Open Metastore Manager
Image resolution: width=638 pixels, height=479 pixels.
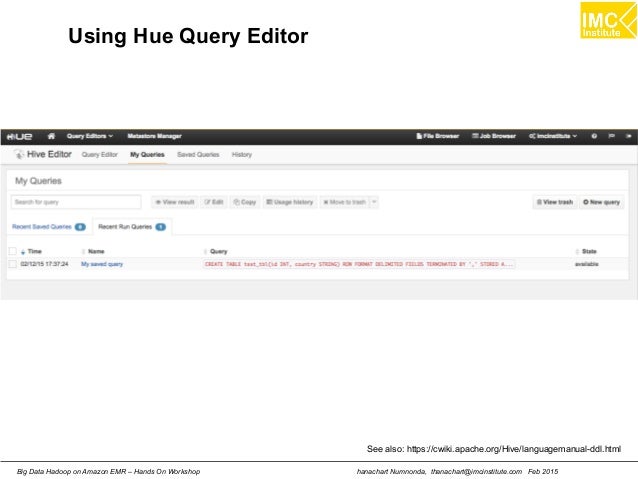[x=154, y=136]
